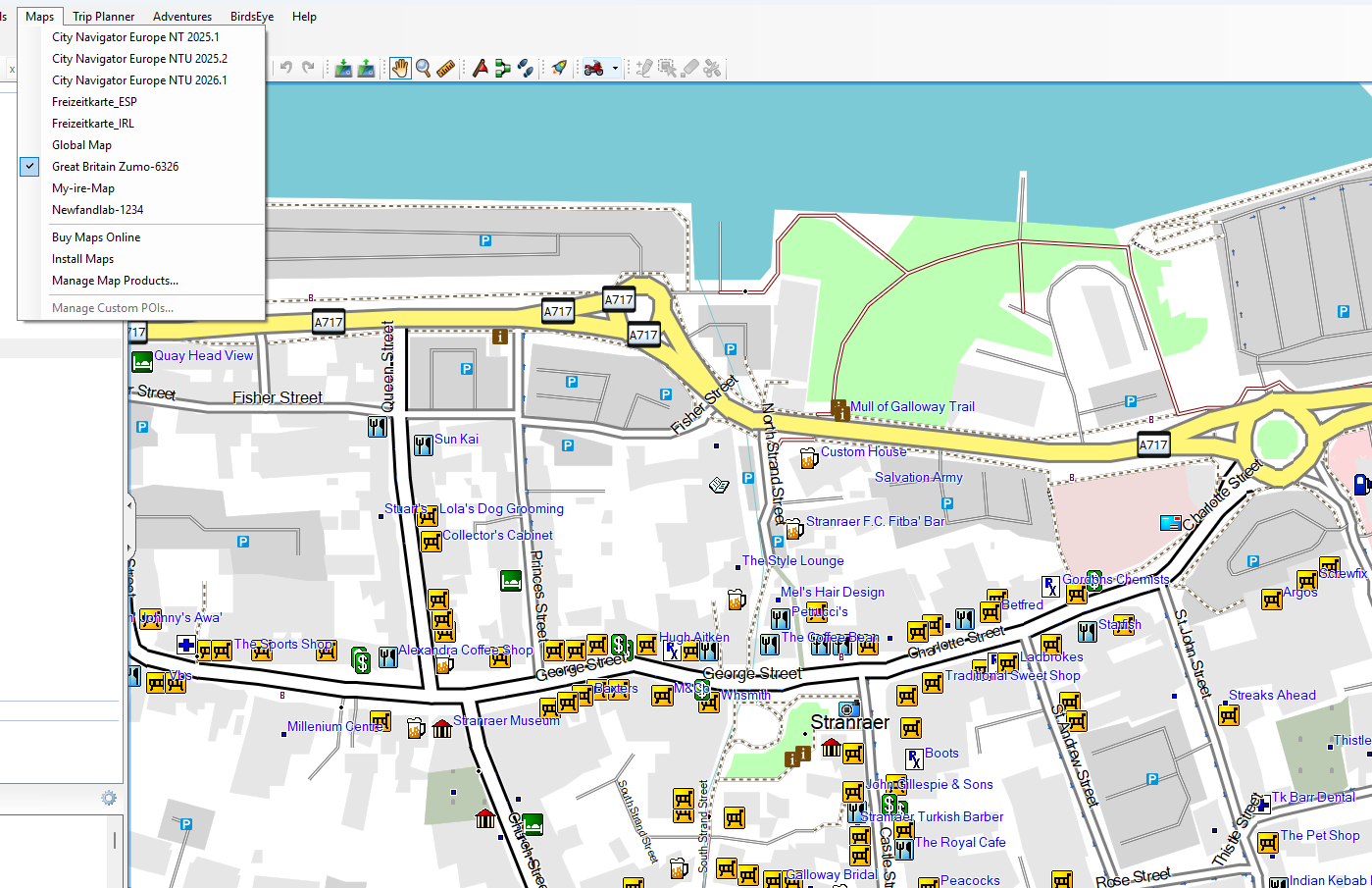The height and width of the screenshot is (888, 1372).
Task: Click the Adventure rocket icon
Action: pyautogui.click(x=558, y=68)
